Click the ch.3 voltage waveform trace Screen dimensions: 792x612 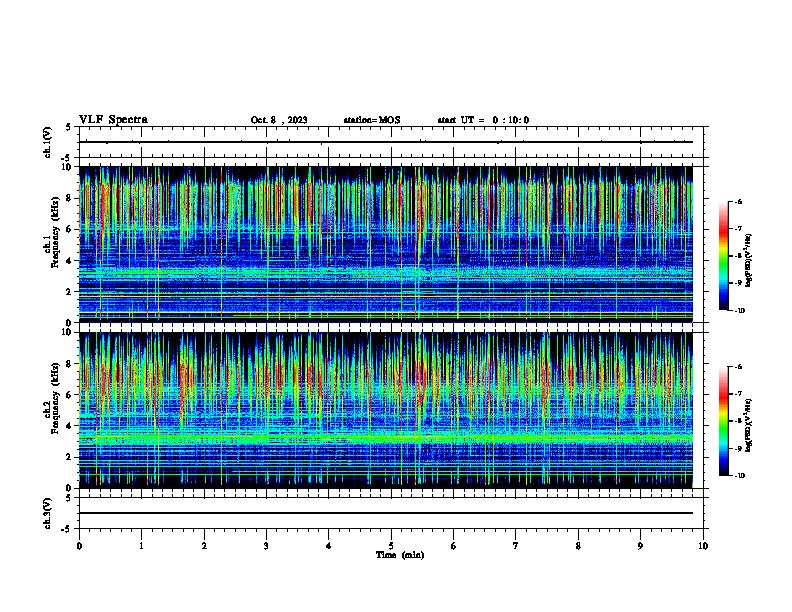[386, 513]
